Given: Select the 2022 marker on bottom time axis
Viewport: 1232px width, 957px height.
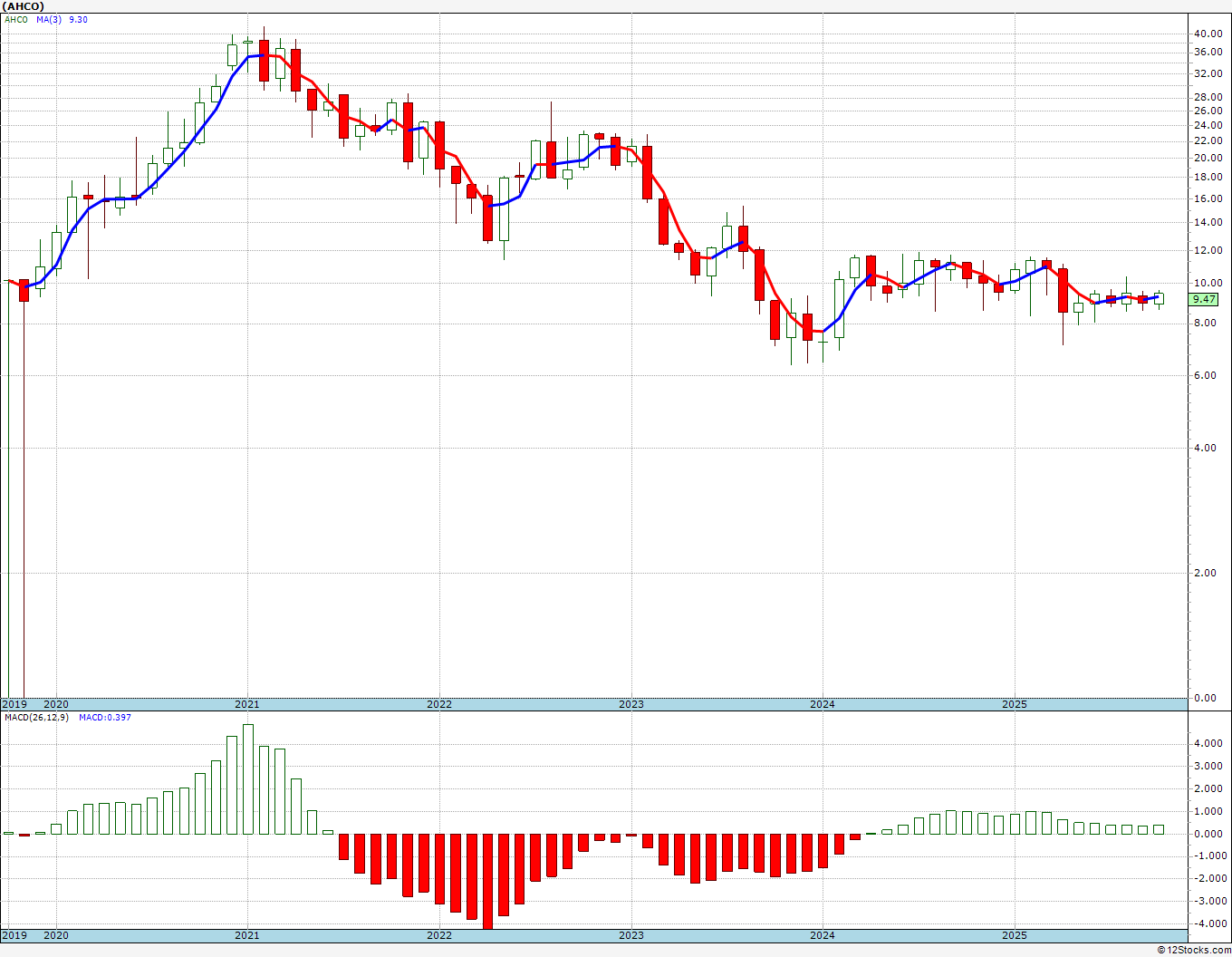Looking at the screenshot, I should pos(438,935).
